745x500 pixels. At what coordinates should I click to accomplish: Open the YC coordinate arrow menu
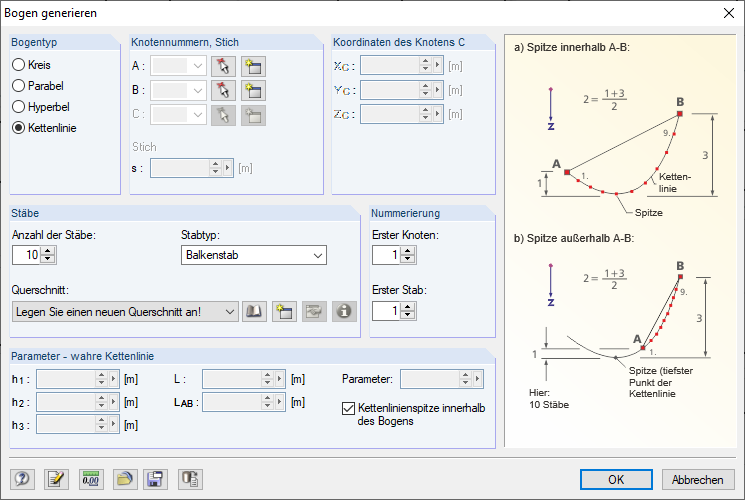(438, 90)
